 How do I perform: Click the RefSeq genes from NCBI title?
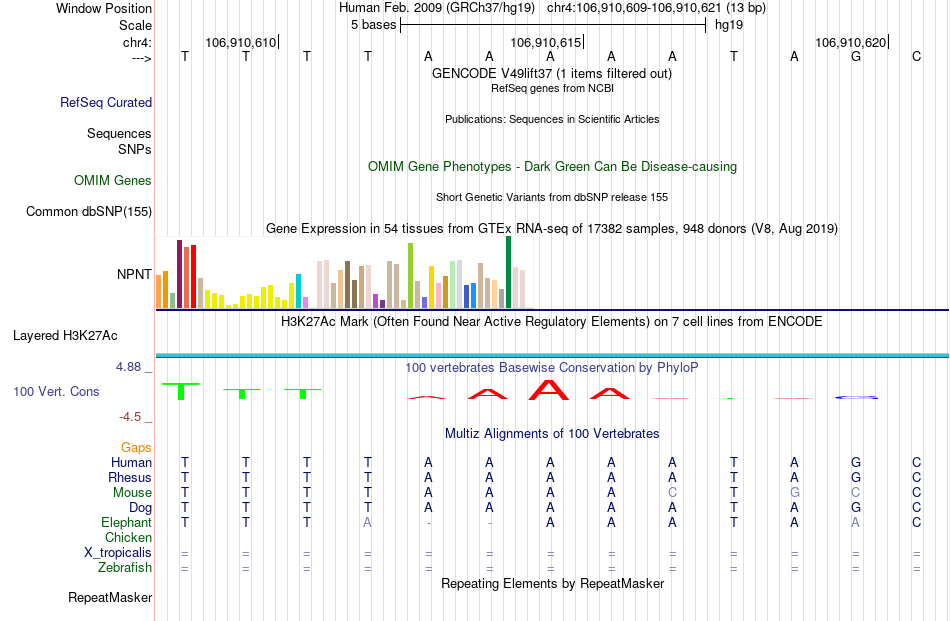(552, 88)
